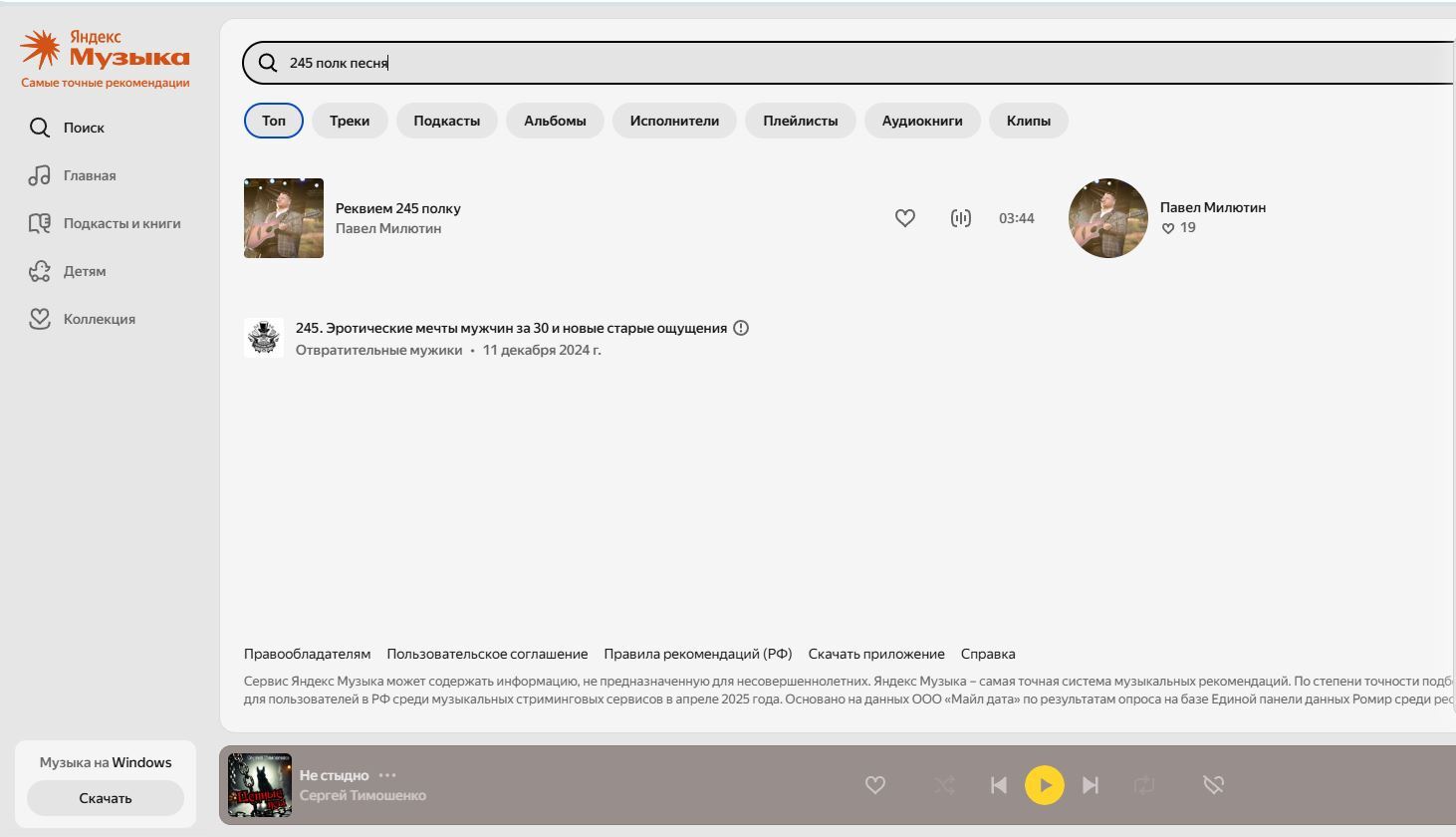Click the explicit info icon beside podcast title
The width and height of the screenshot is (1456, 837).
(741, 328)
